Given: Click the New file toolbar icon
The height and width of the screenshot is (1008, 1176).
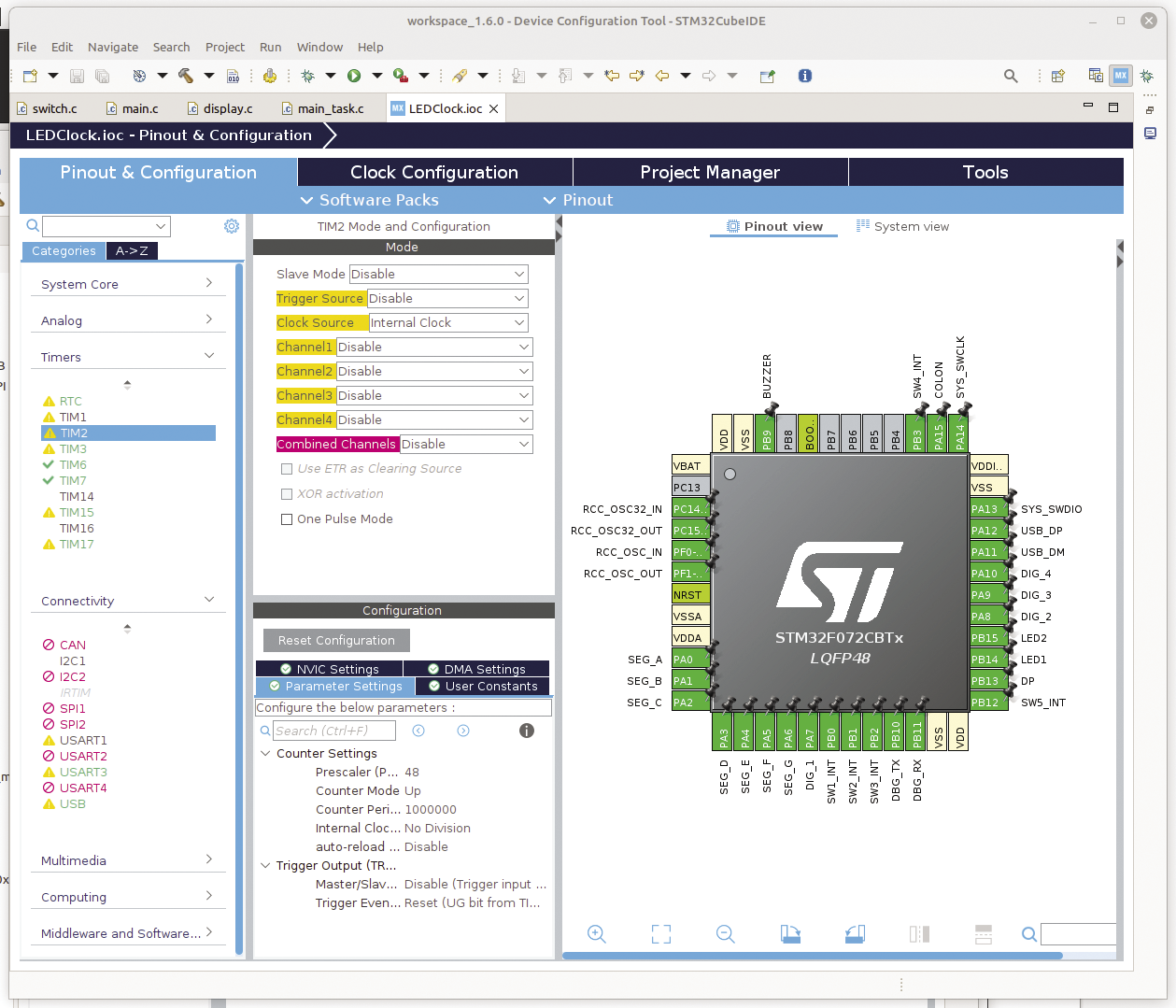Looking at the screenshot, I should pyautogui.click(x=30, y=76).
